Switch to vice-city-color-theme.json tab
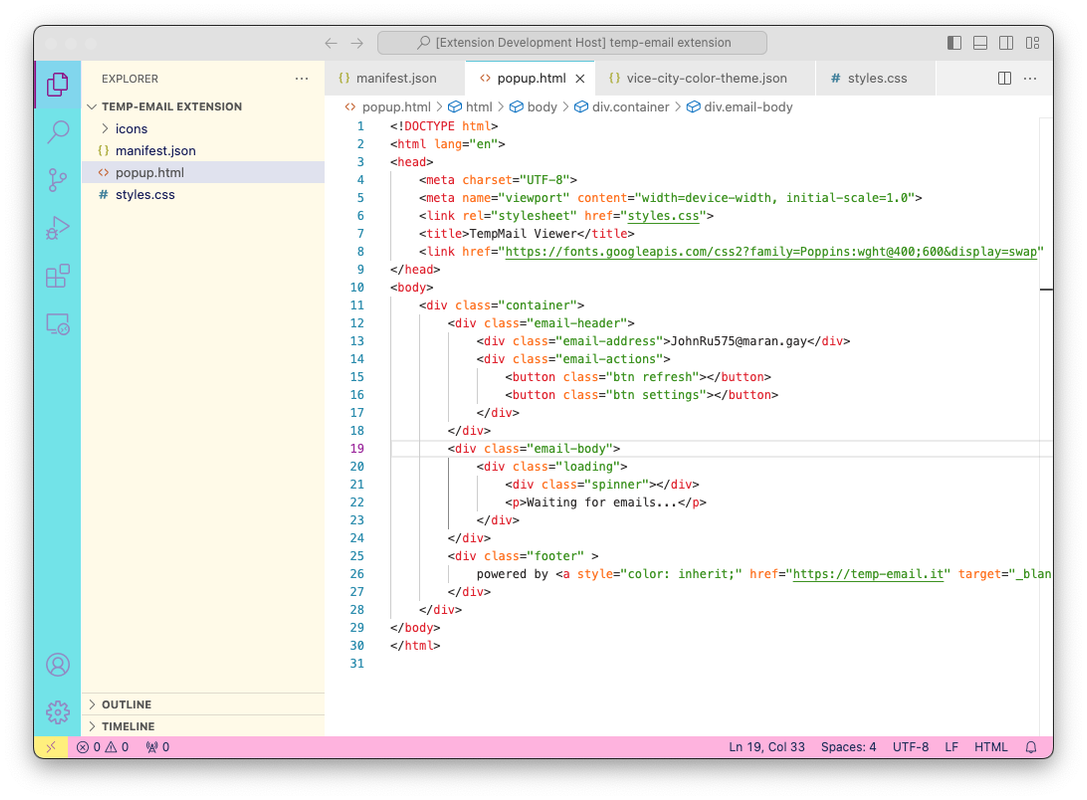 coord(705,78)
